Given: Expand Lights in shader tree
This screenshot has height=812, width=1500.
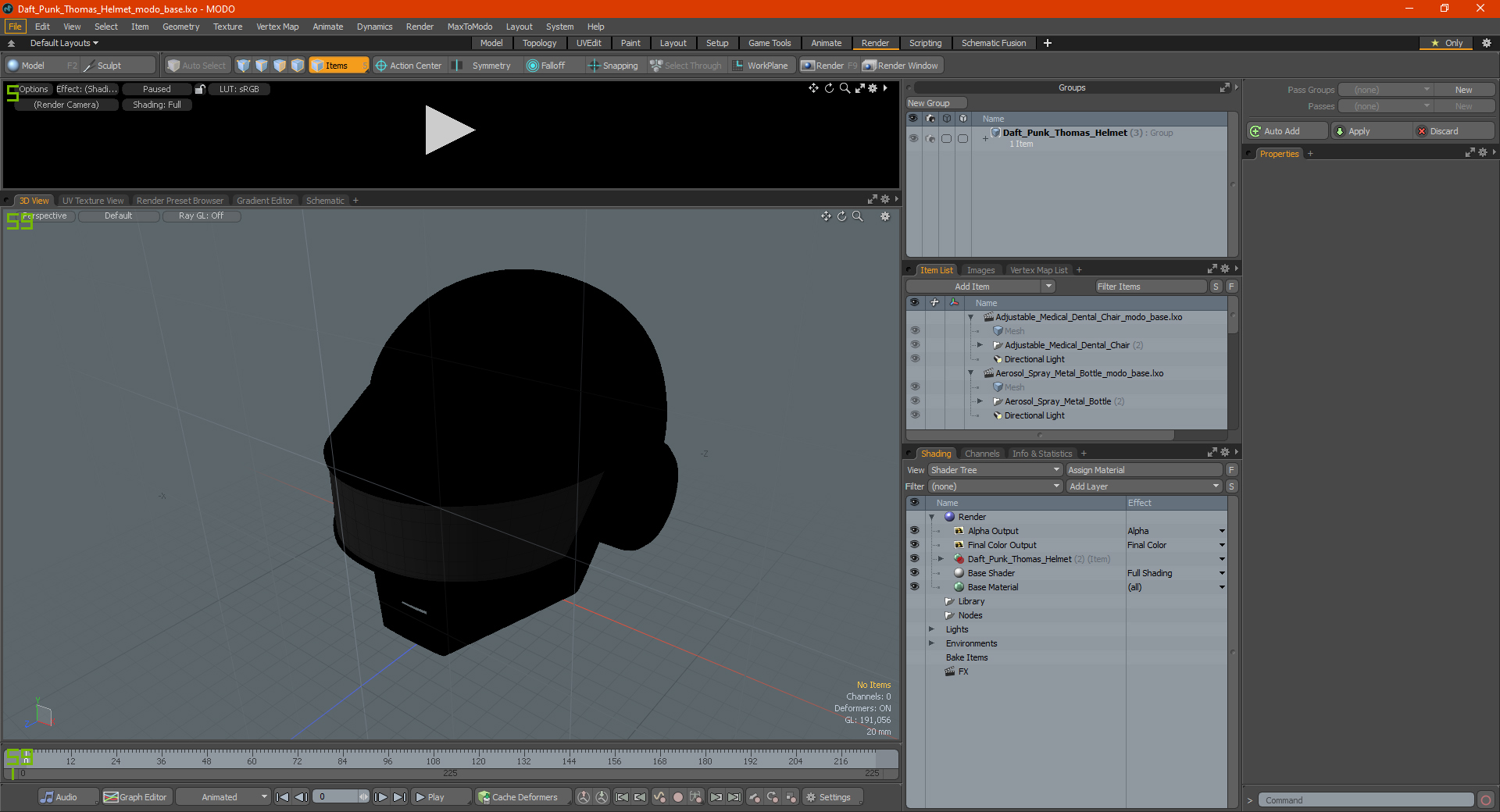Looking at the screenshot, I should tap(931, 629).
